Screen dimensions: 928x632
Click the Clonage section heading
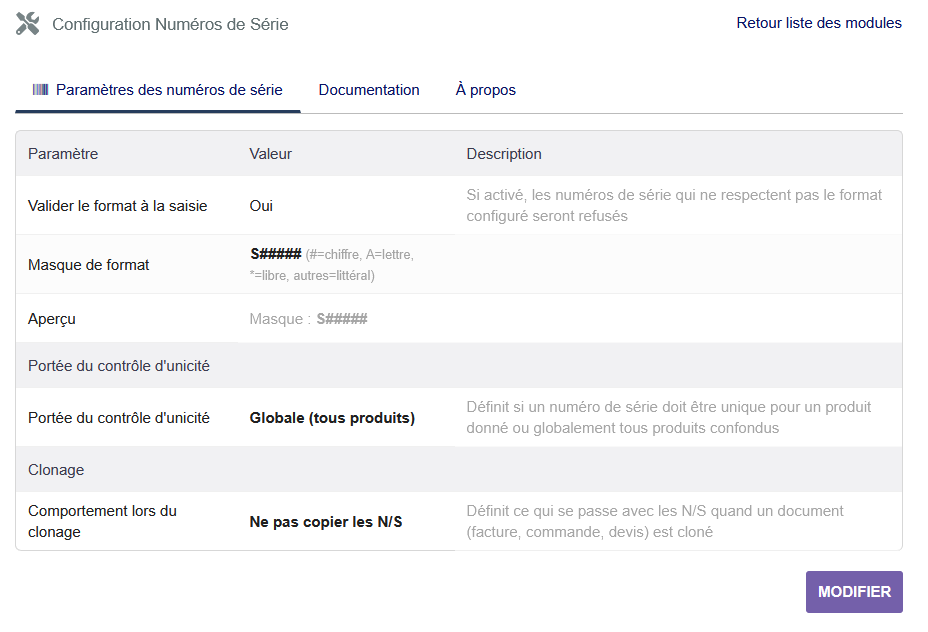[56, 470]
